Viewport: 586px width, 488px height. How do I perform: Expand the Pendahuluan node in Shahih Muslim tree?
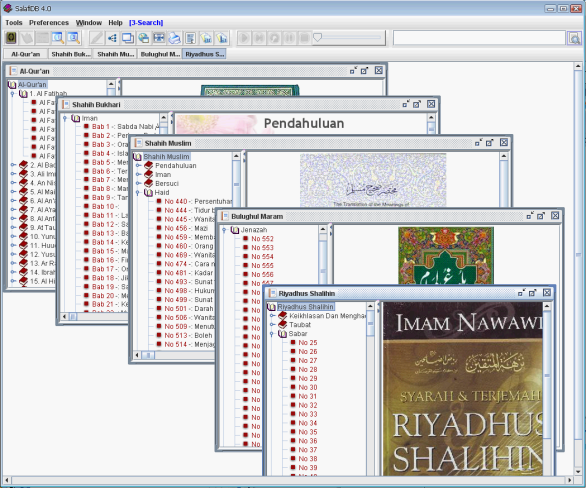(138, 166)
